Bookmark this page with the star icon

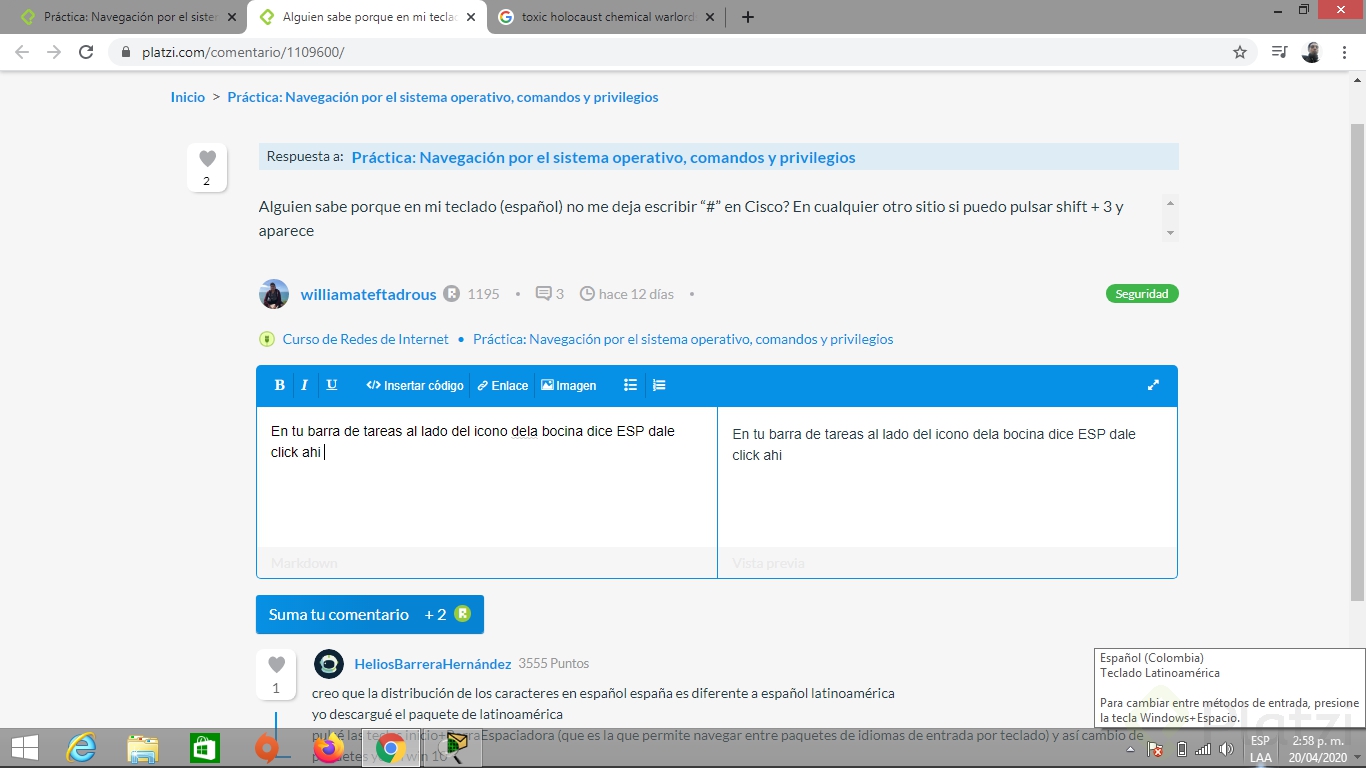(1240, 52)
